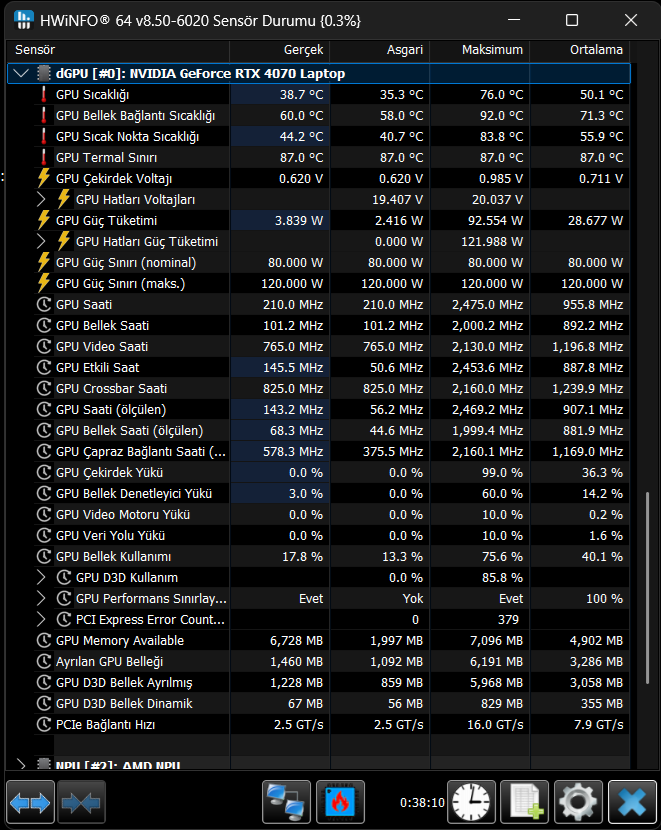The height and width of the screenshot is (830, 661).
Task: Click chip icon of the dGPU header row
Action: pyautogui.click(x=44, y=74)
